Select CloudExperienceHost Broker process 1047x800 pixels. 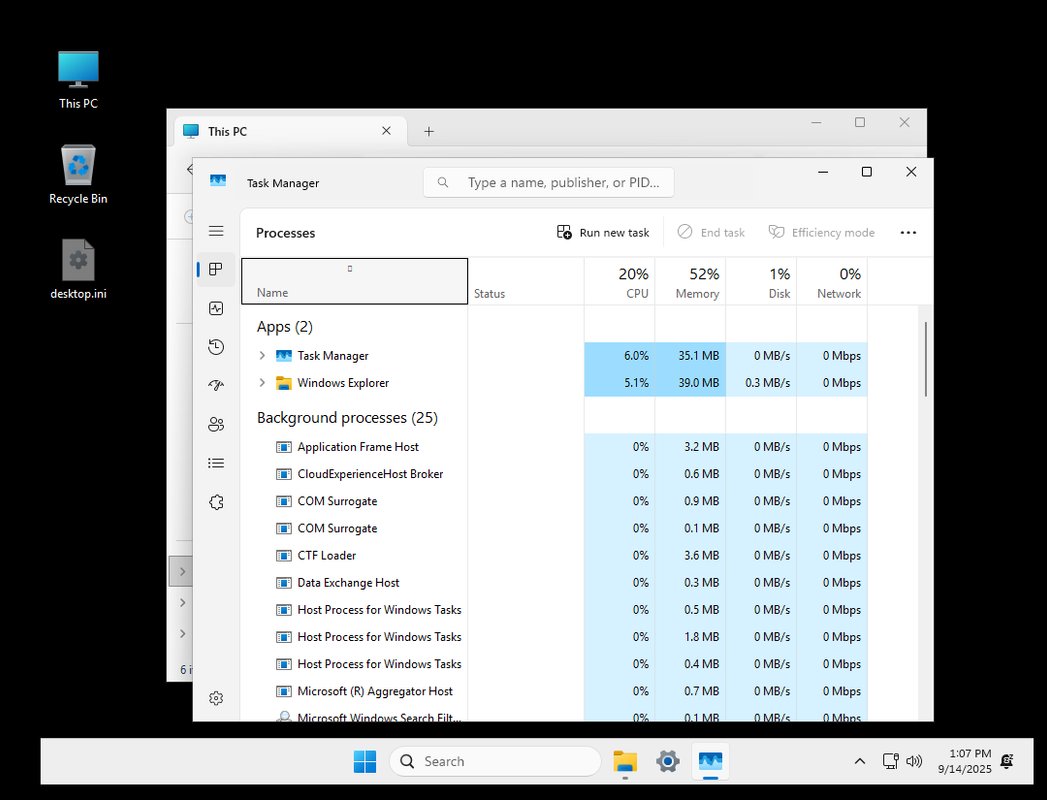point(554,474)
